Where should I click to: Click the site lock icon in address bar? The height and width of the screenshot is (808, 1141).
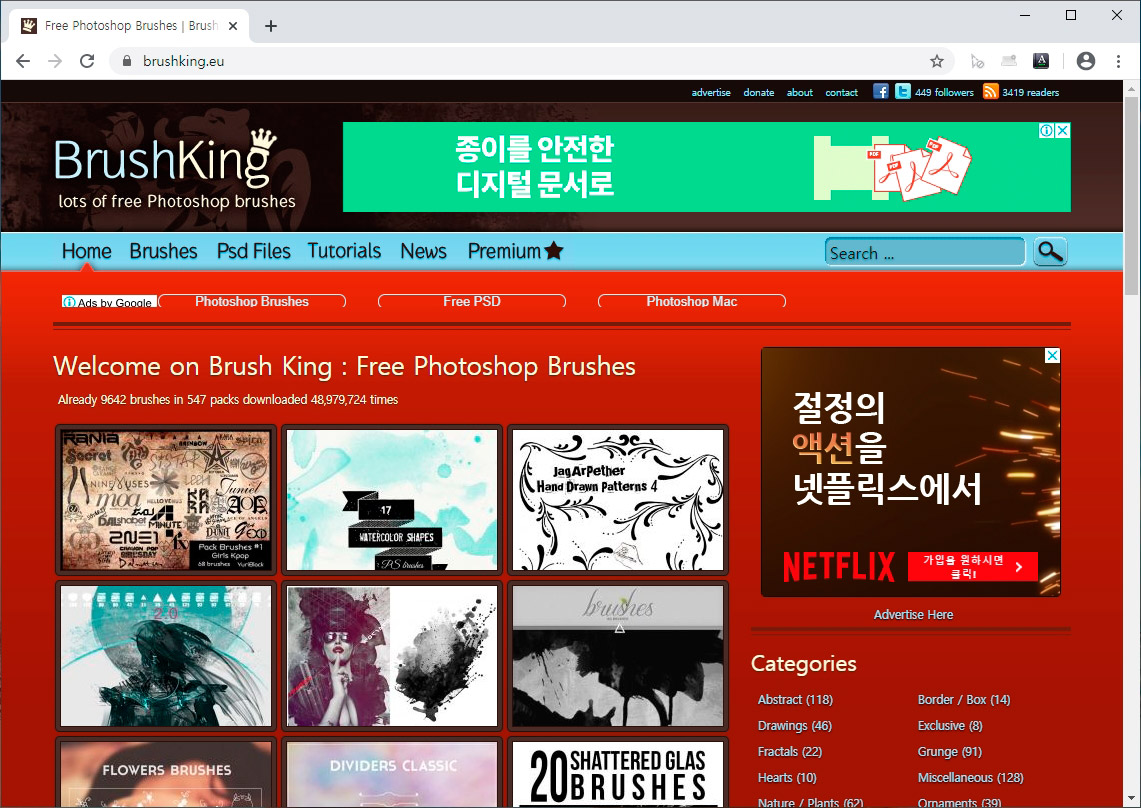(x=127, y=61)
